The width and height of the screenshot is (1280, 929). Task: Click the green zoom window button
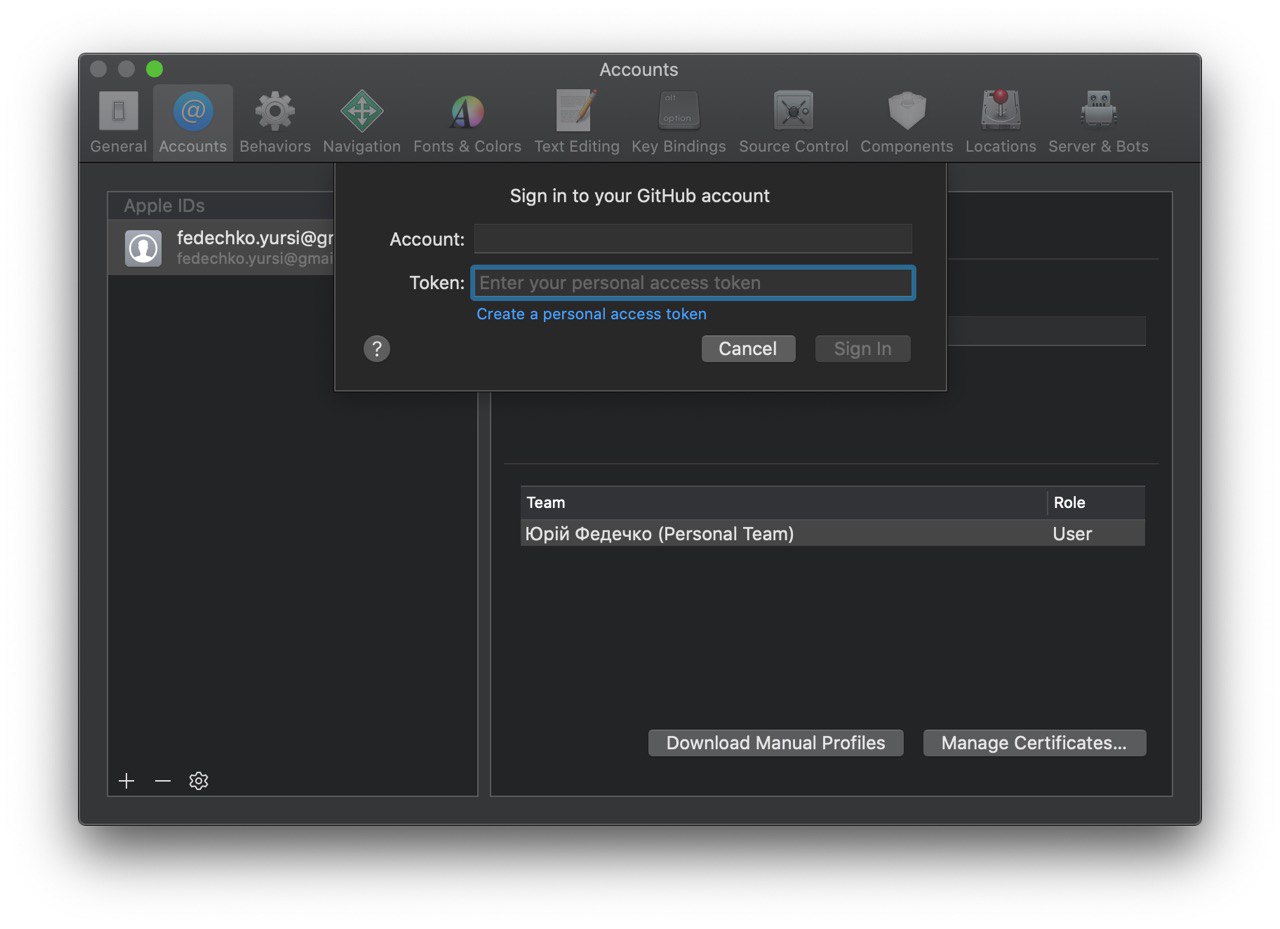pos(154,69)
